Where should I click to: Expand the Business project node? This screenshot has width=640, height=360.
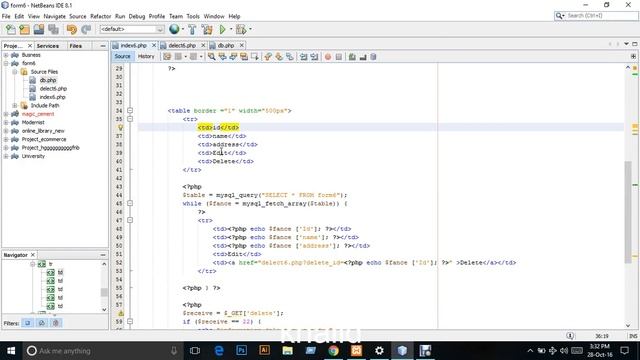point(6,55)
